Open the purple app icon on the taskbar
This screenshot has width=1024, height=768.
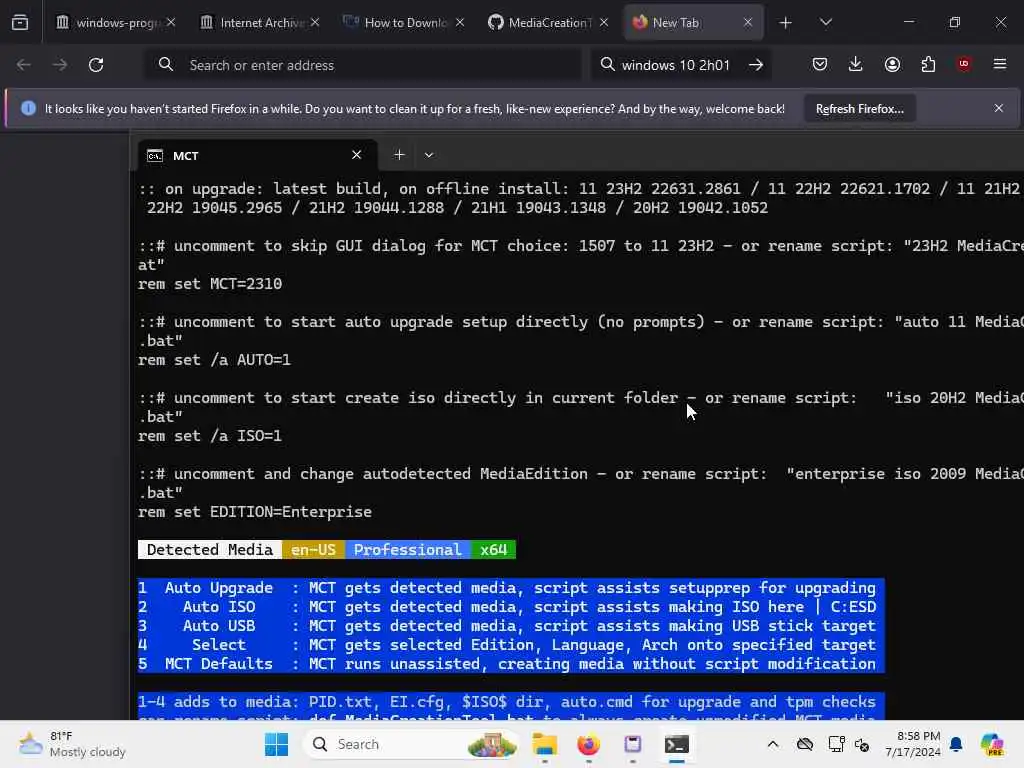point(633,744)
